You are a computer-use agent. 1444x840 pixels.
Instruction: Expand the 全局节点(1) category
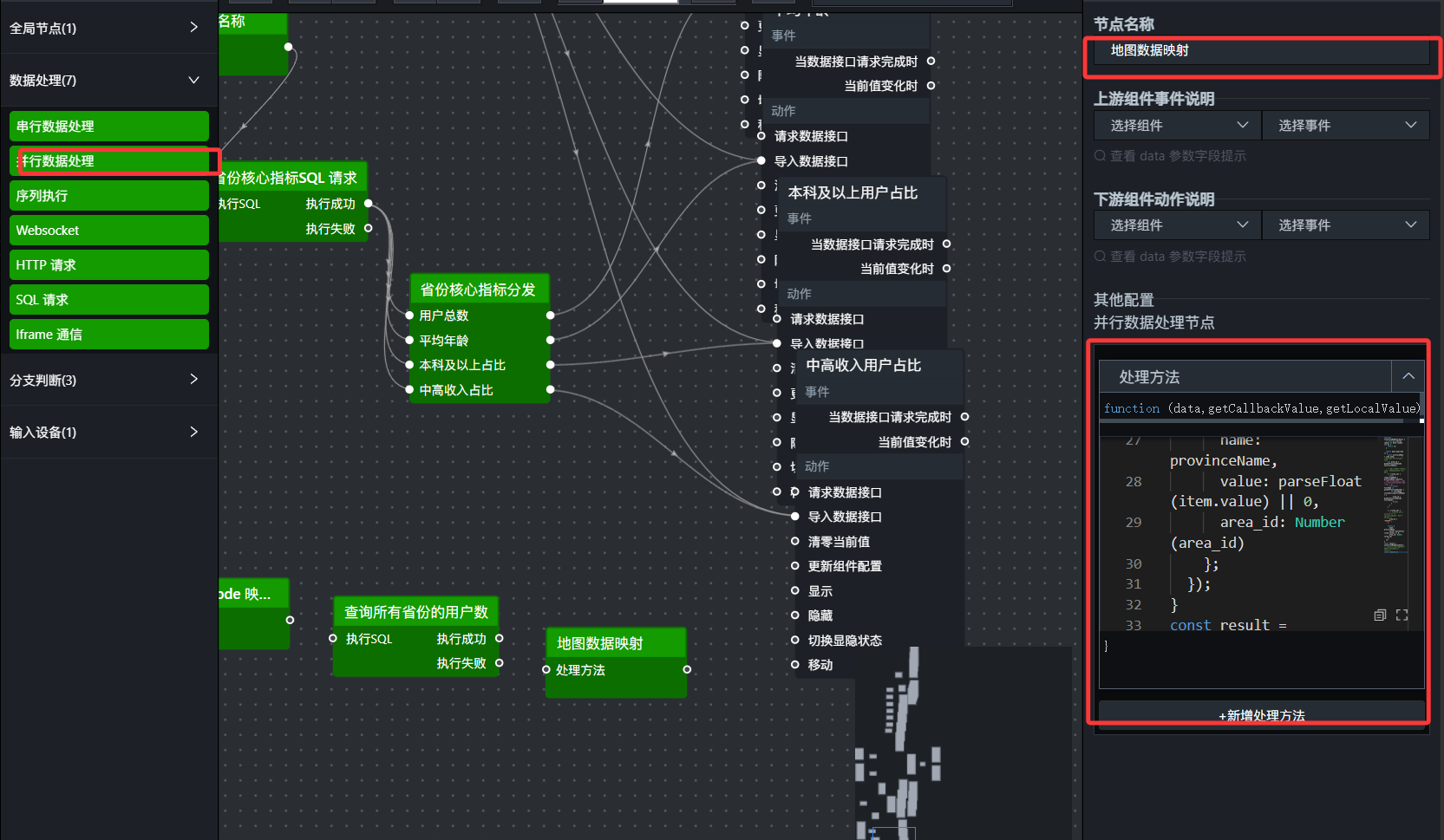point(193,28)
